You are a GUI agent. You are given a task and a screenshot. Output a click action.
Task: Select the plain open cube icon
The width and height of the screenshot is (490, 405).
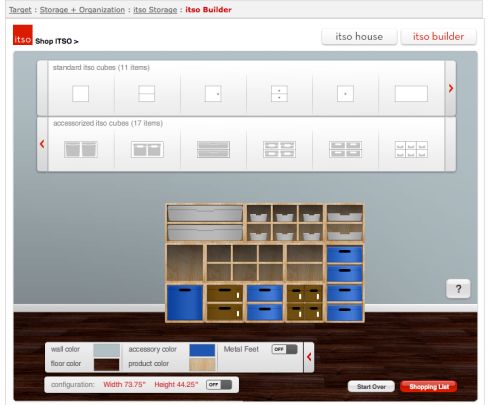[x=81, y=94]
